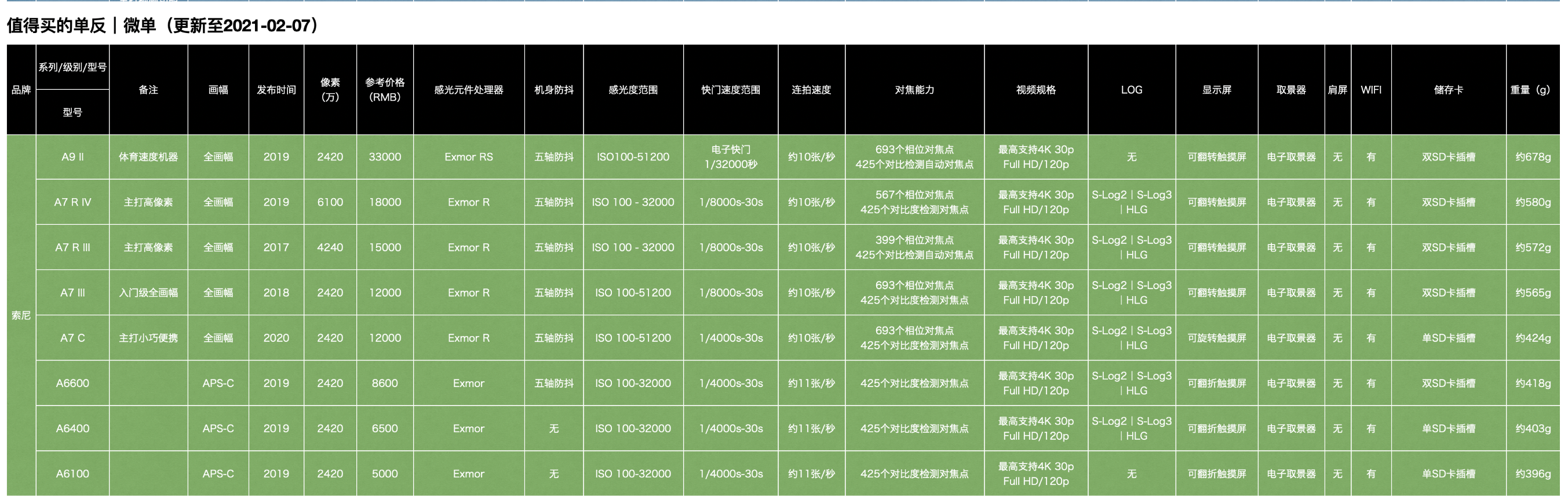Click the 型号 sub-header cell
Image resolution: width=1568 pixels, height=496 pixels.
pos(72,112)
